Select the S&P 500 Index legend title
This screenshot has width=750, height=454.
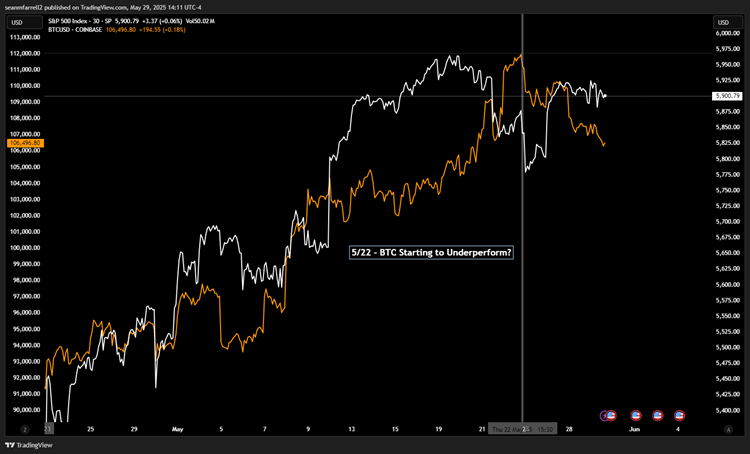79,21
